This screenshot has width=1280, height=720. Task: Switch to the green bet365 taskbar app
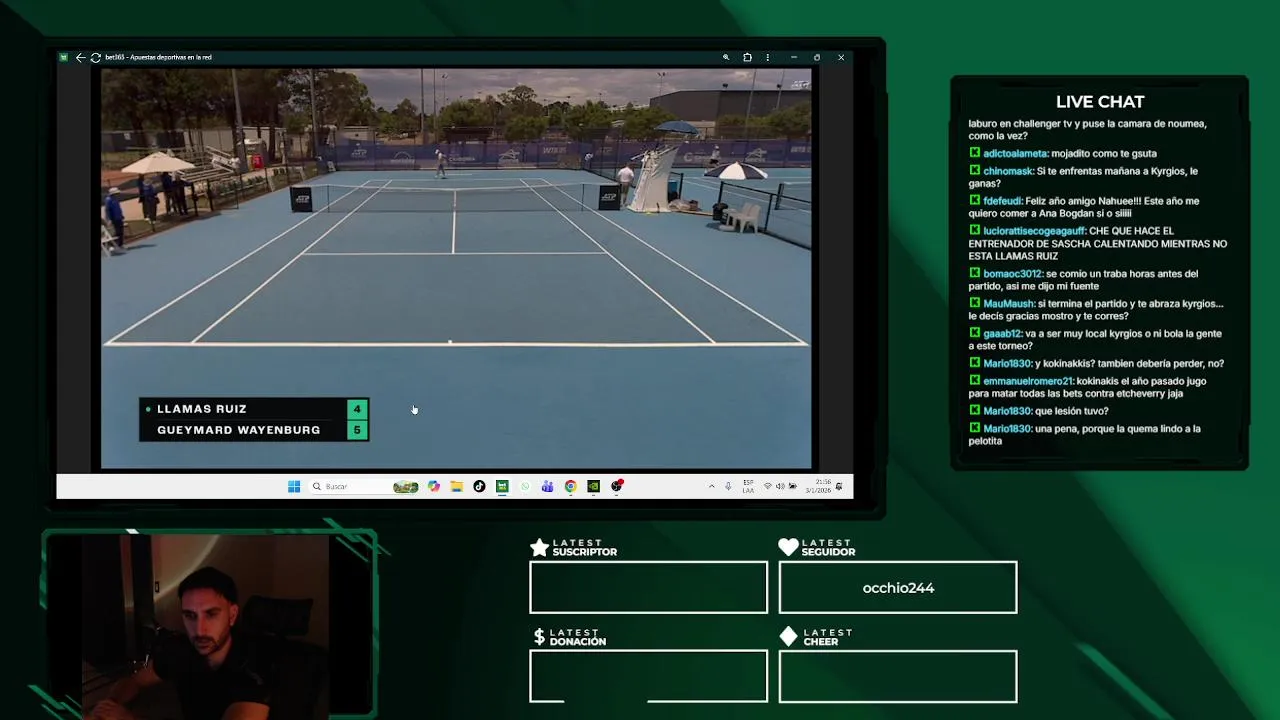point(502,486)
